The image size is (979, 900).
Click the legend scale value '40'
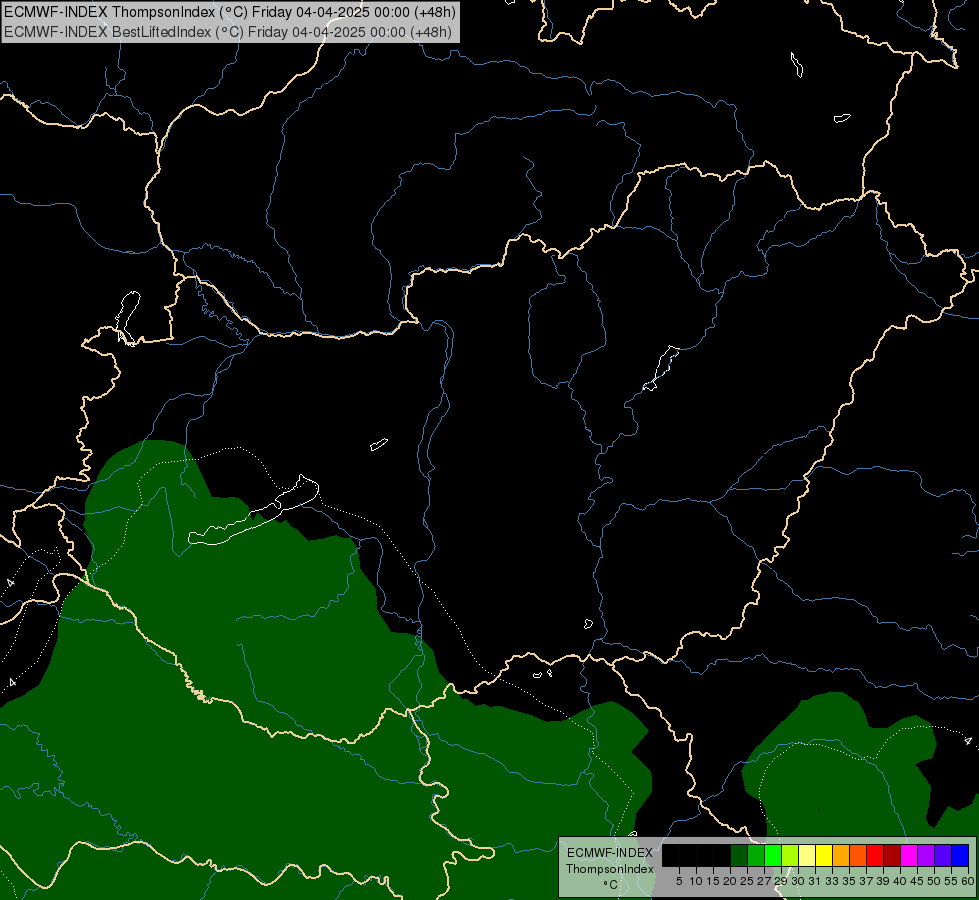(x=900, y=881)
